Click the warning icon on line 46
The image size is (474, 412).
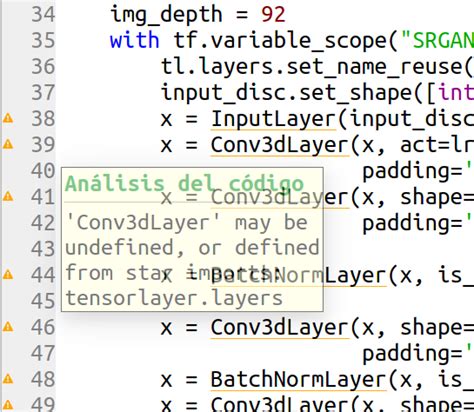[8, 327]
